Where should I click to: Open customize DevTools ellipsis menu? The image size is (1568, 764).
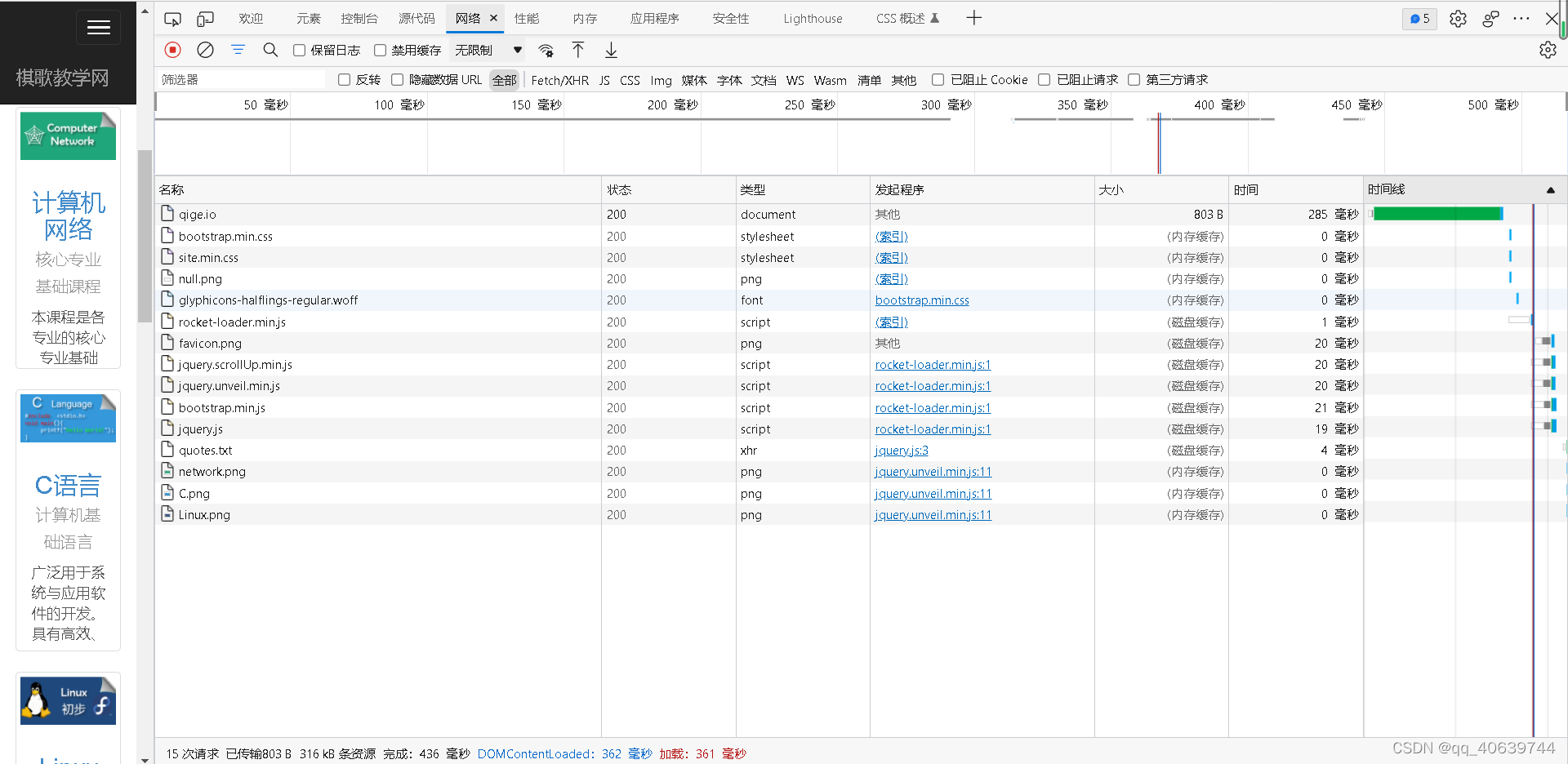pyautogui.click(x=1521, y=18)
